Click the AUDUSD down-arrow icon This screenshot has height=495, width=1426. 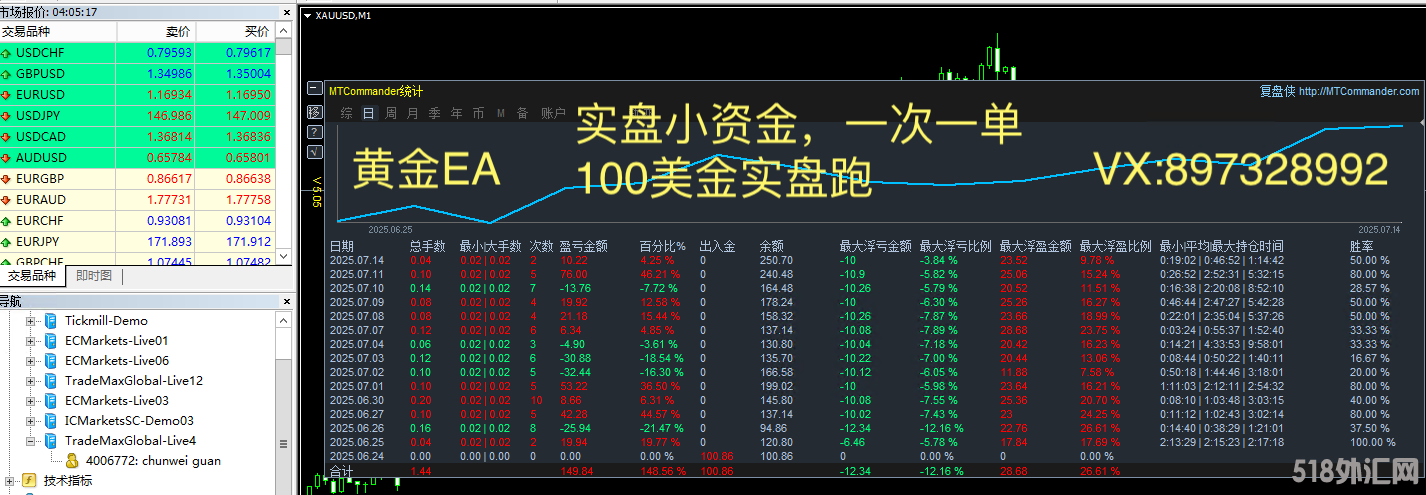click(6, 158)
